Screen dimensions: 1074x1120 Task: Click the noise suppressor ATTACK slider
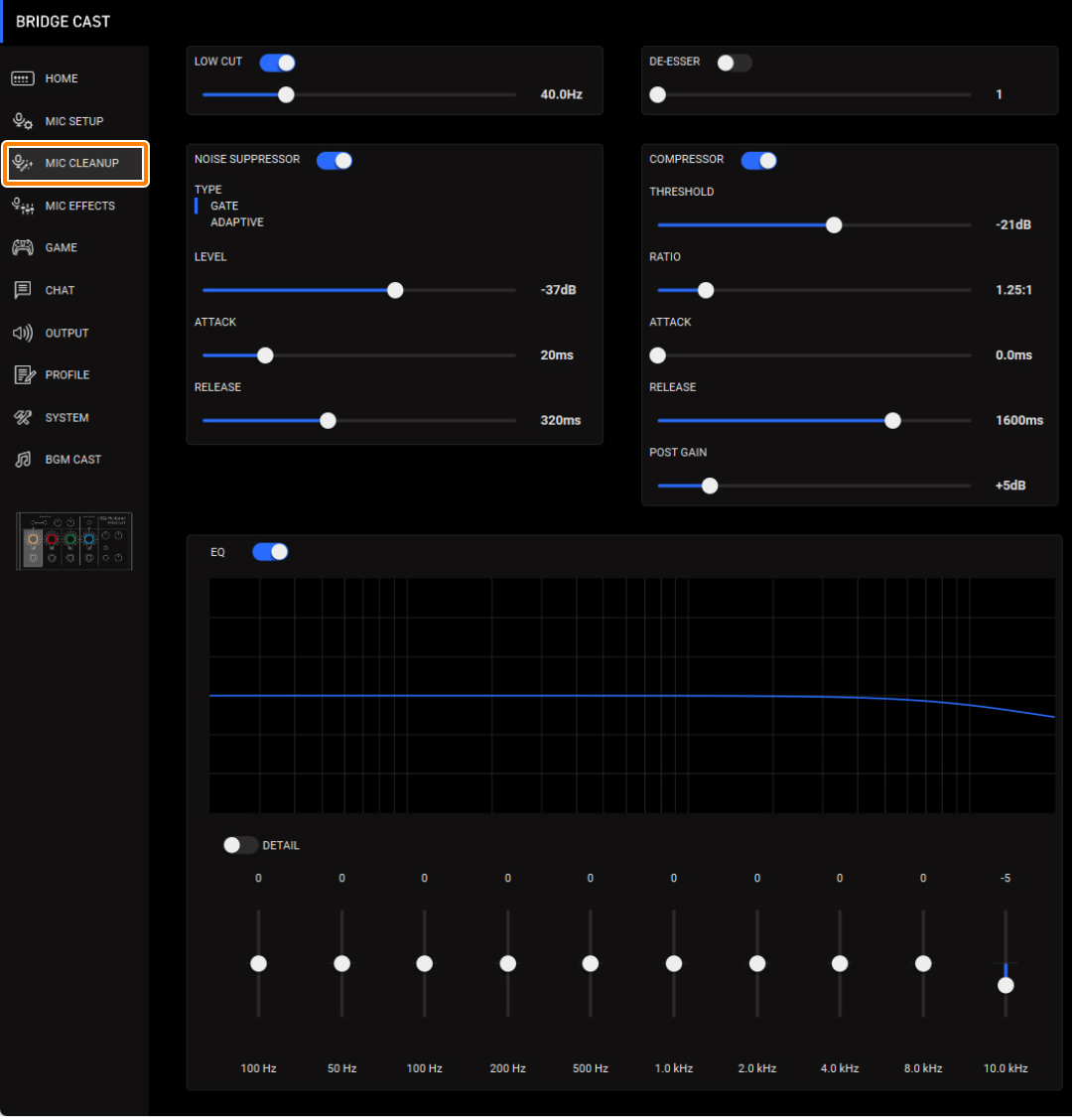tap(359, 355)
